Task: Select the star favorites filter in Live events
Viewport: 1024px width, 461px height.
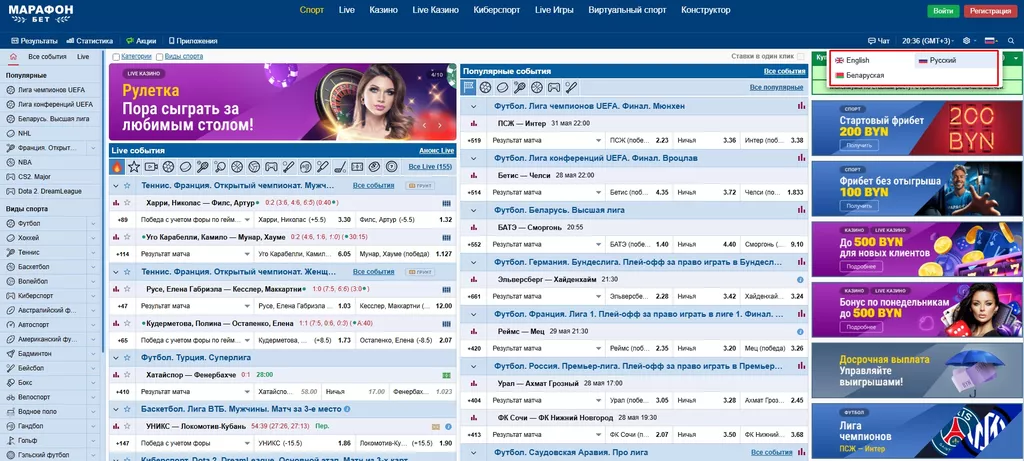Action: (134, 167)
